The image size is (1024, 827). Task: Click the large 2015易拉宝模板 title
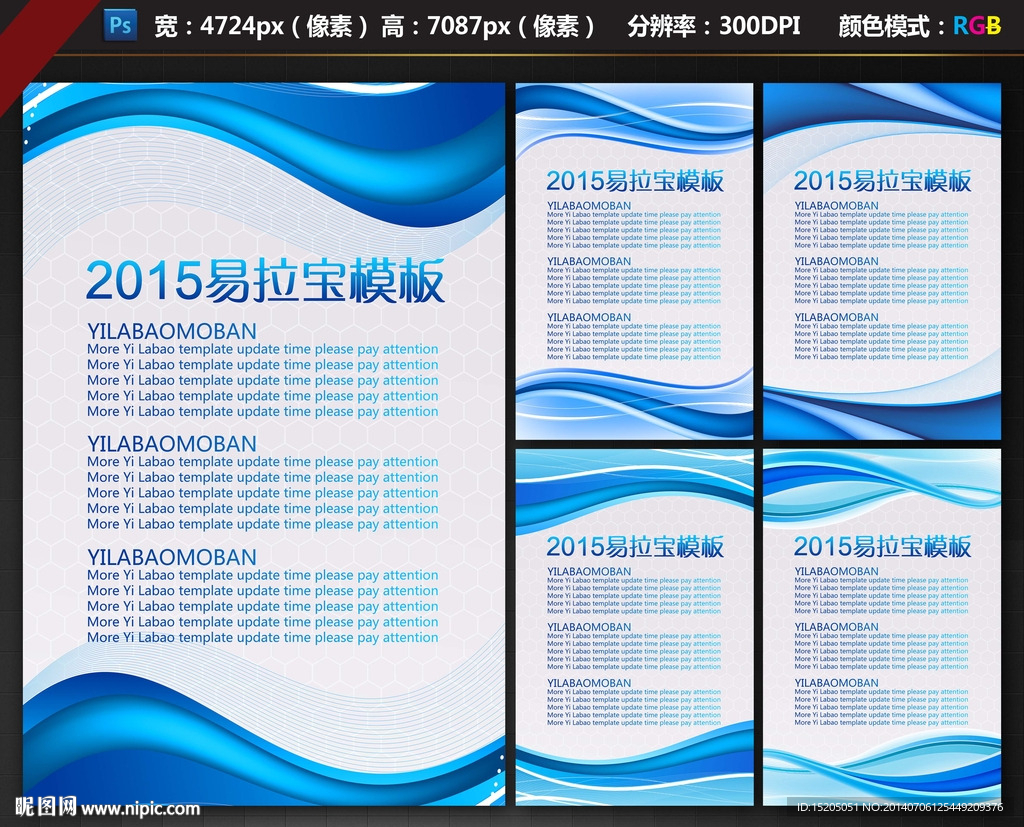tap(265, 282)
